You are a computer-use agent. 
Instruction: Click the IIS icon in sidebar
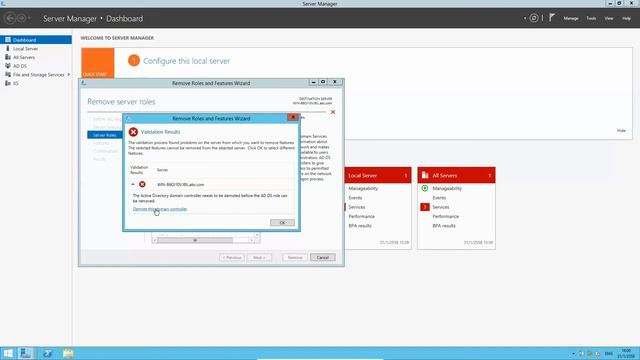tap(8, 83)
